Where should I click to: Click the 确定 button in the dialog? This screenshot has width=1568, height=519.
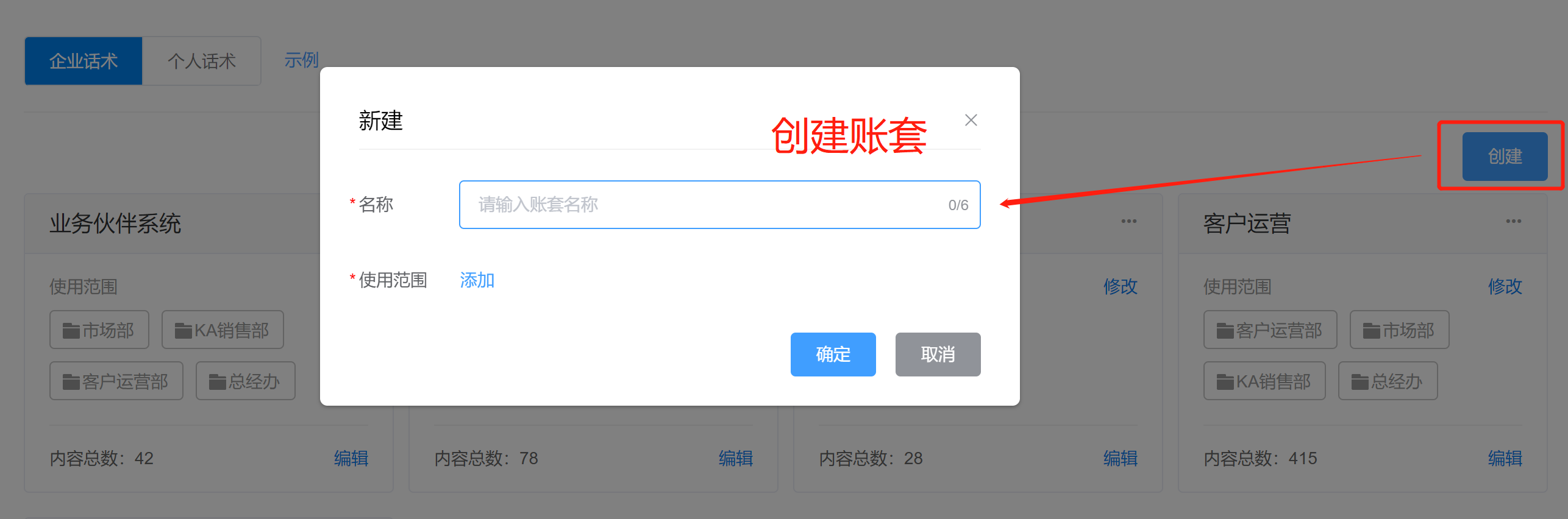tap(833, 354)
